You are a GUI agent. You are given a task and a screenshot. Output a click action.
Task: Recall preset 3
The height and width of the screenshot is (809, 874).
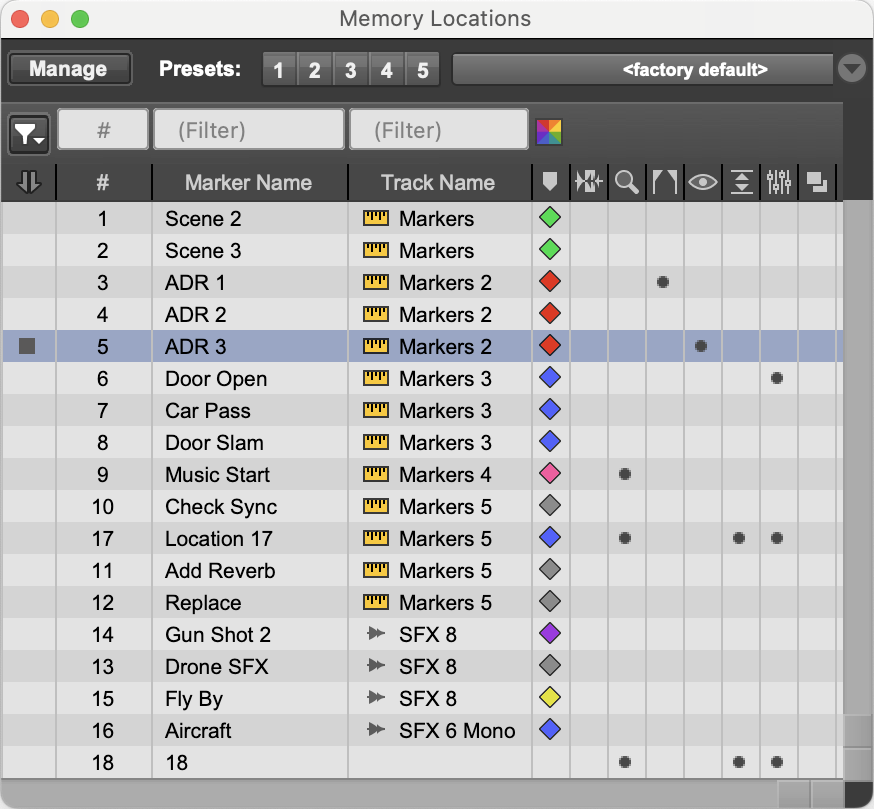(x=351, y=70)
